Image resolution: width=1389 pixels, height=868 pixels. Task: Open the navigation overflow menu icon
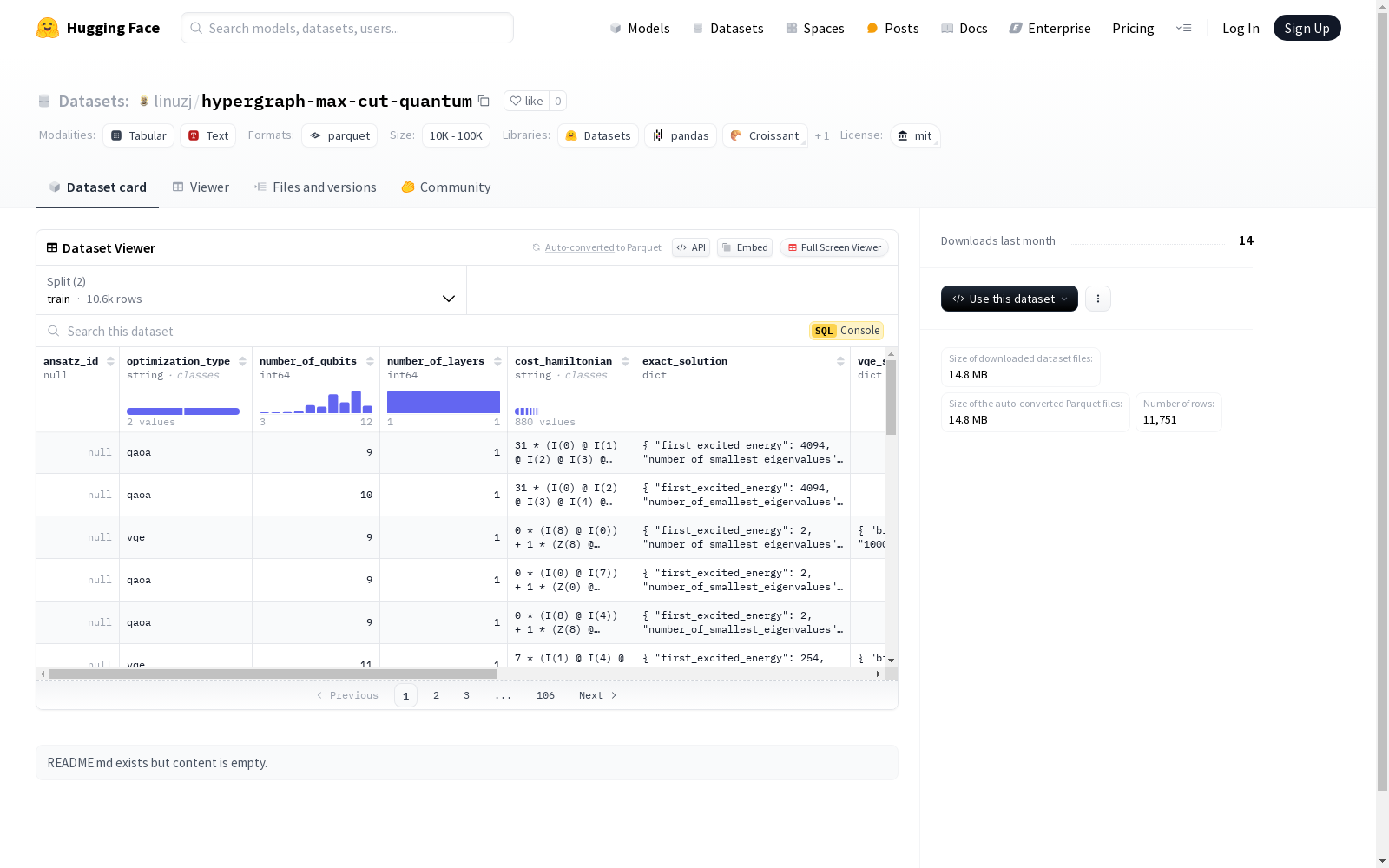coord(1183,28)
